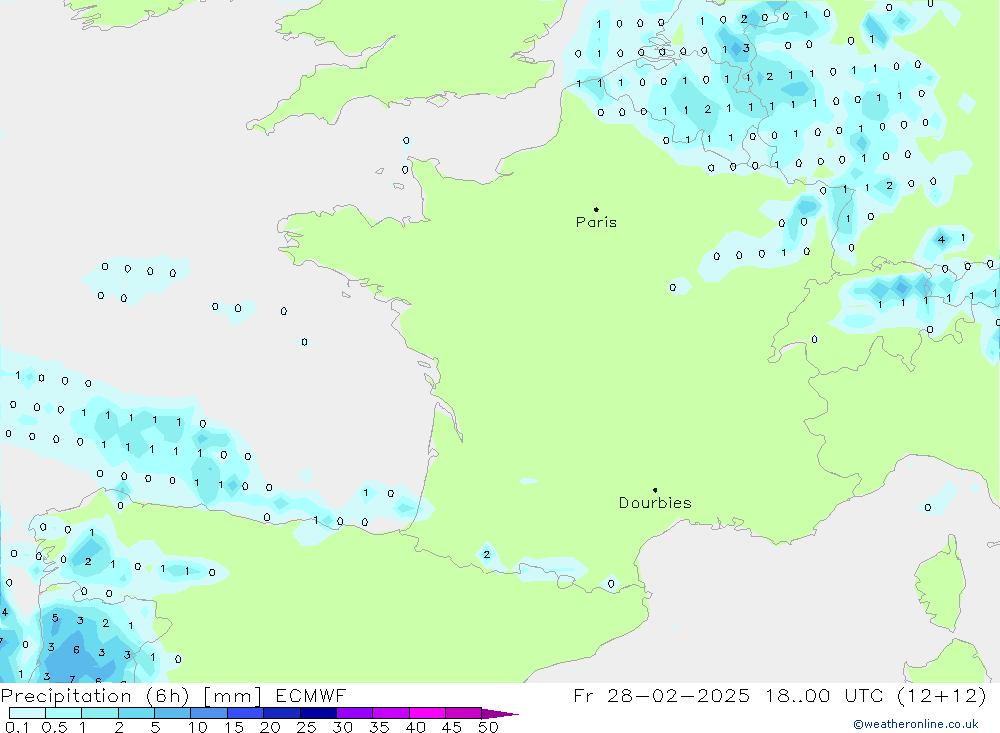
Task: Click the legend value 25
Action: pos(306,727)
